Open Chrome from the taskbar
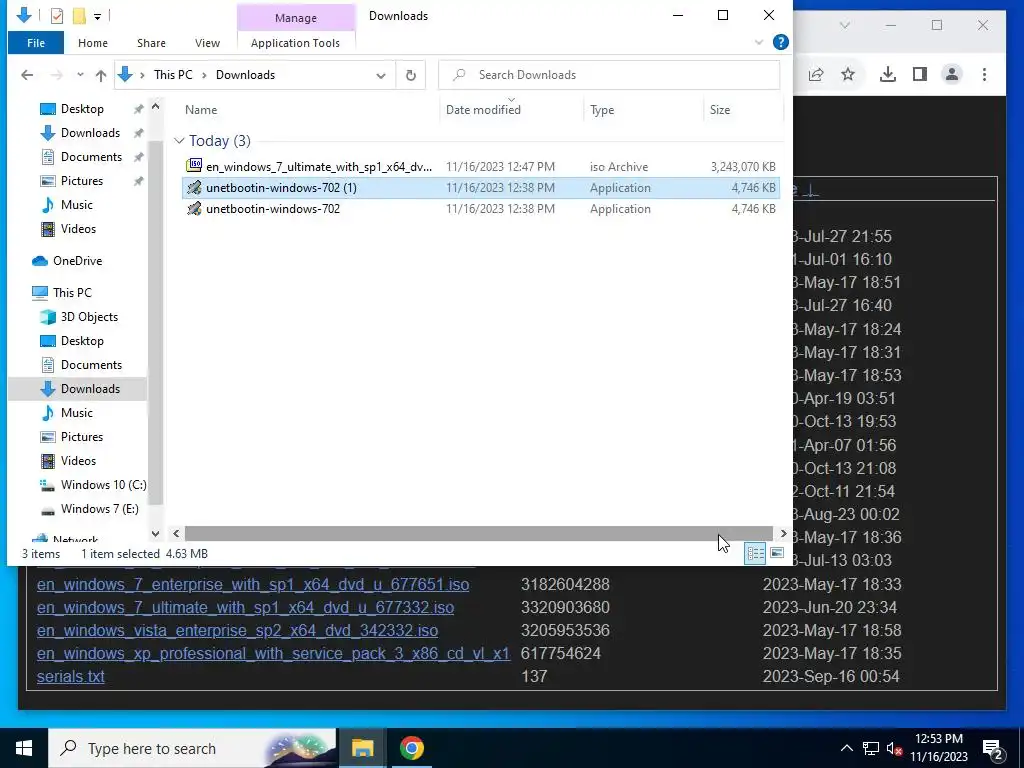The height and width of the screenshot is (768, 1024). tap(411, 748)
